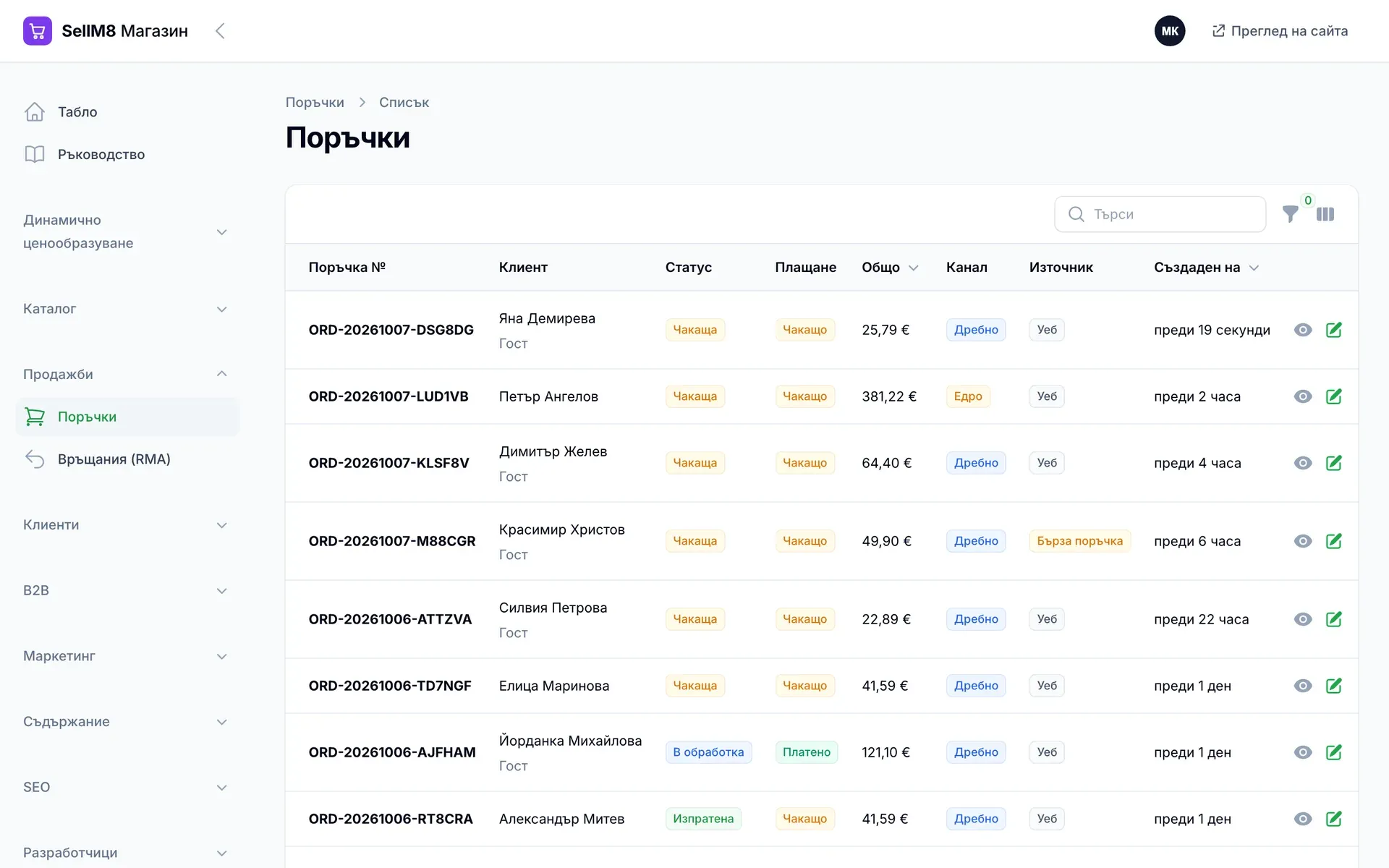Sort the table by Общо column
Image resolution: width=1389 pixels, height=868 pixels.
(x=890, y=268)
